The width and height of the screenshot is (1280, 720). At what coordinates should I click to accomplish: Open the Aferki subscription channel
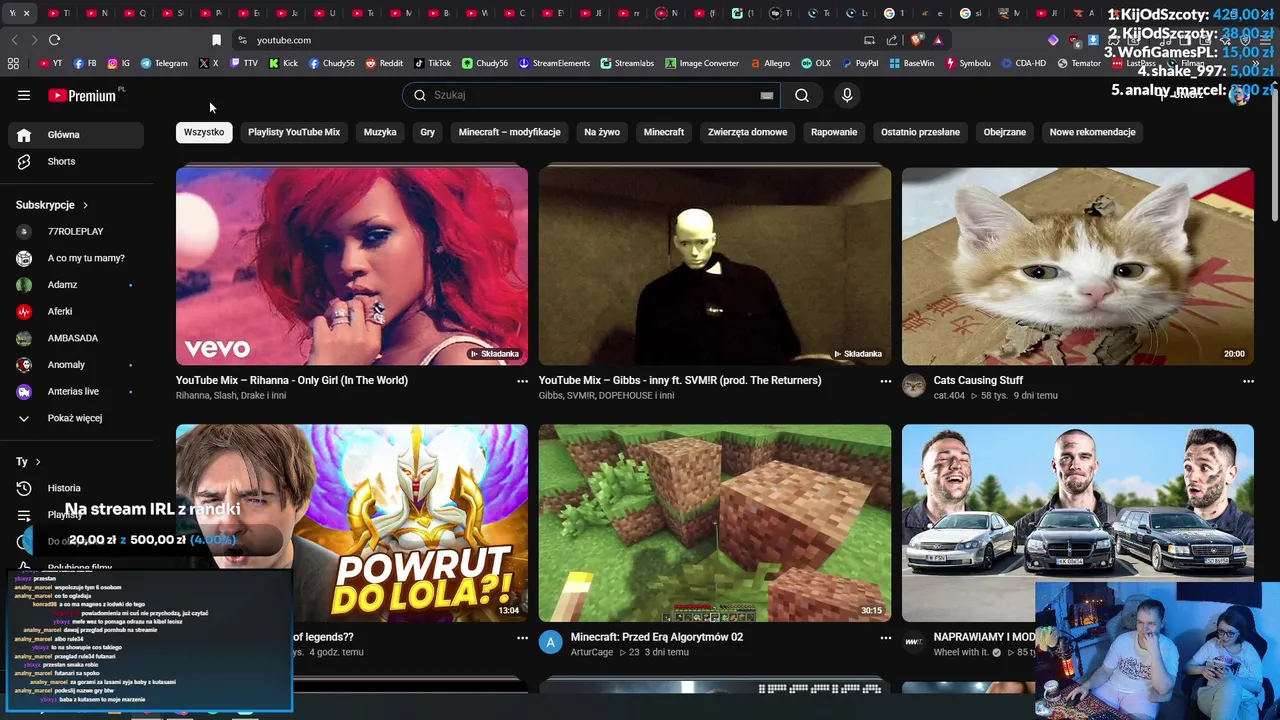tap(76, 311)
